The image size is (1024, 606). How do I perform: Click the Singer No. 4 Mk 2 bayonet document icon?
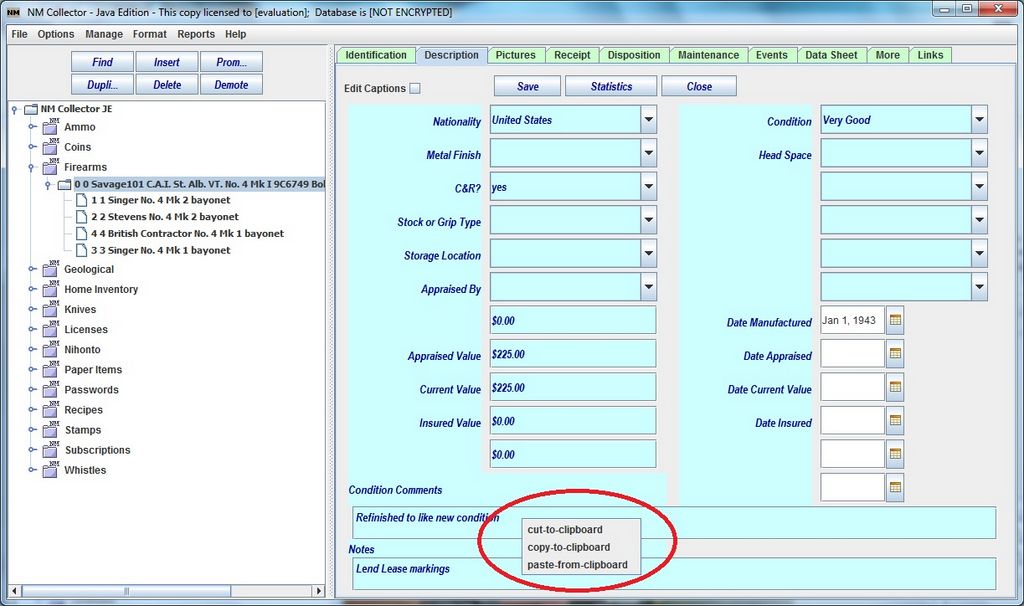82,200
